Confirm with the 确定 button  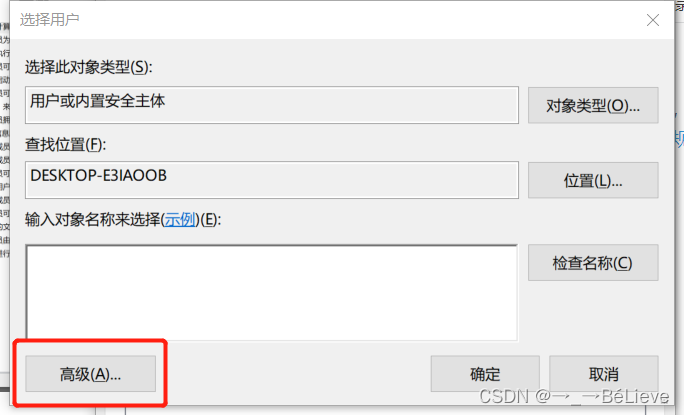485,374
